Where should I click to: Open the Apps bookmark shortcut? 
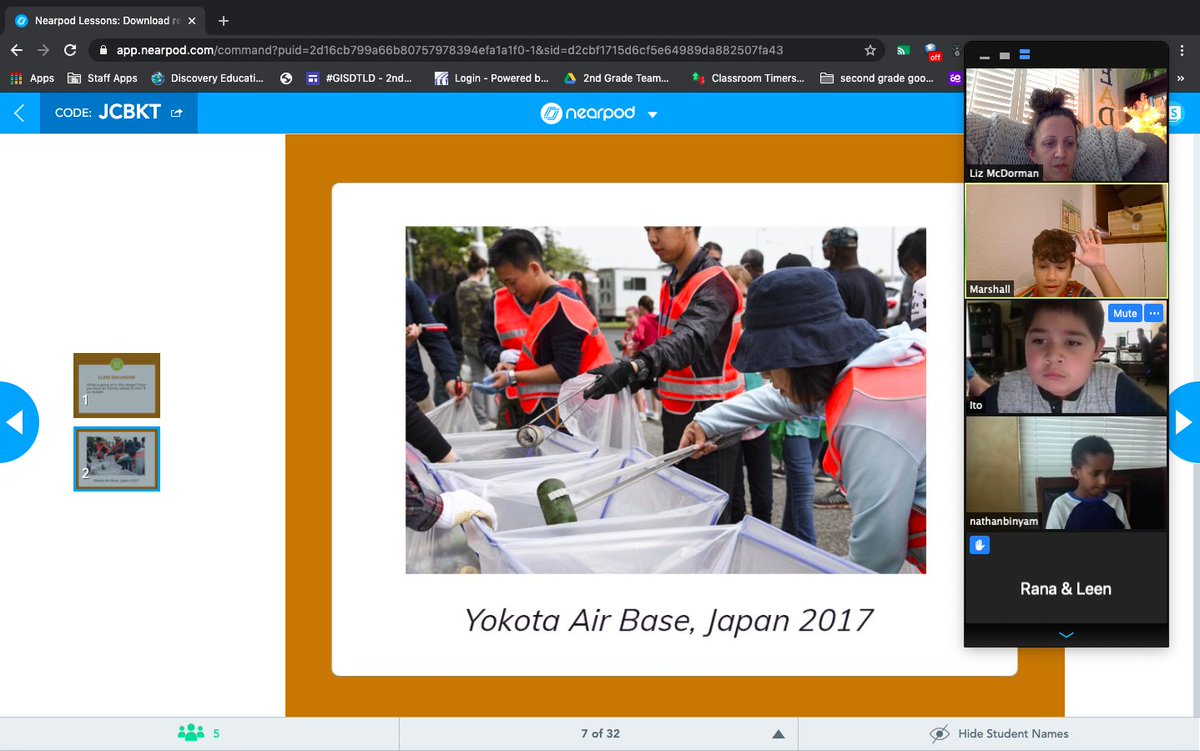tap(32, 78)
